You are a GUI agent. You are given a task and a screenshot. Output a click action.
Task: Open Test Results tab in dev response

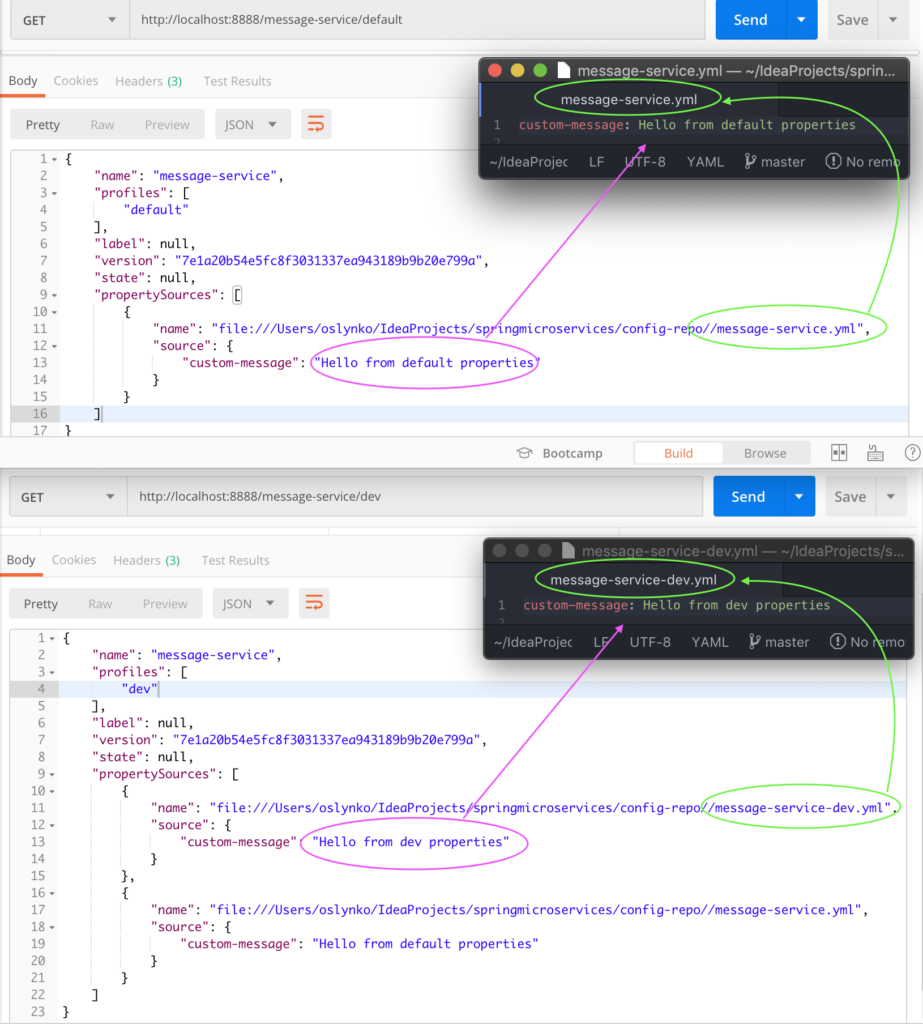235,560
